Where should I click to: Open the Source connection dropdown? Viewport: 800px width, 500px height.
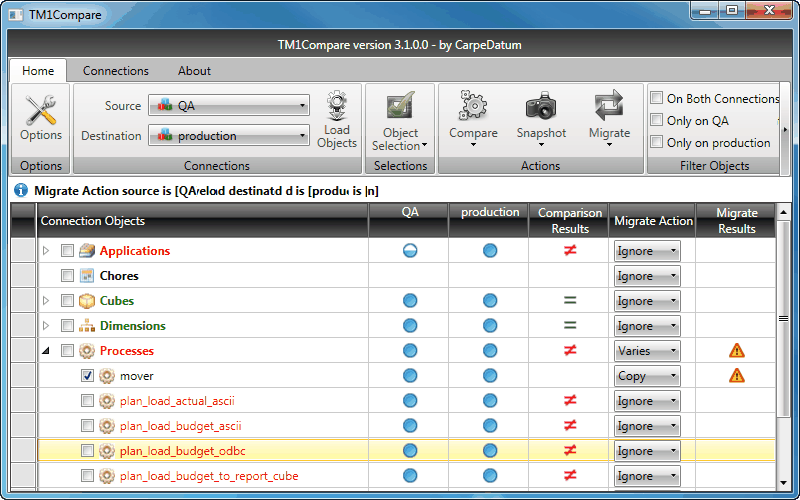click(229, 106)
